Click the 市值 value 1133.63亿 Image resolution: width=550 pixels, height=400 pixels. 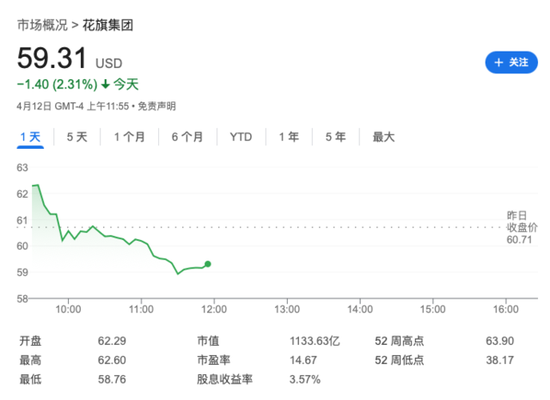click(x=315, y=341)
